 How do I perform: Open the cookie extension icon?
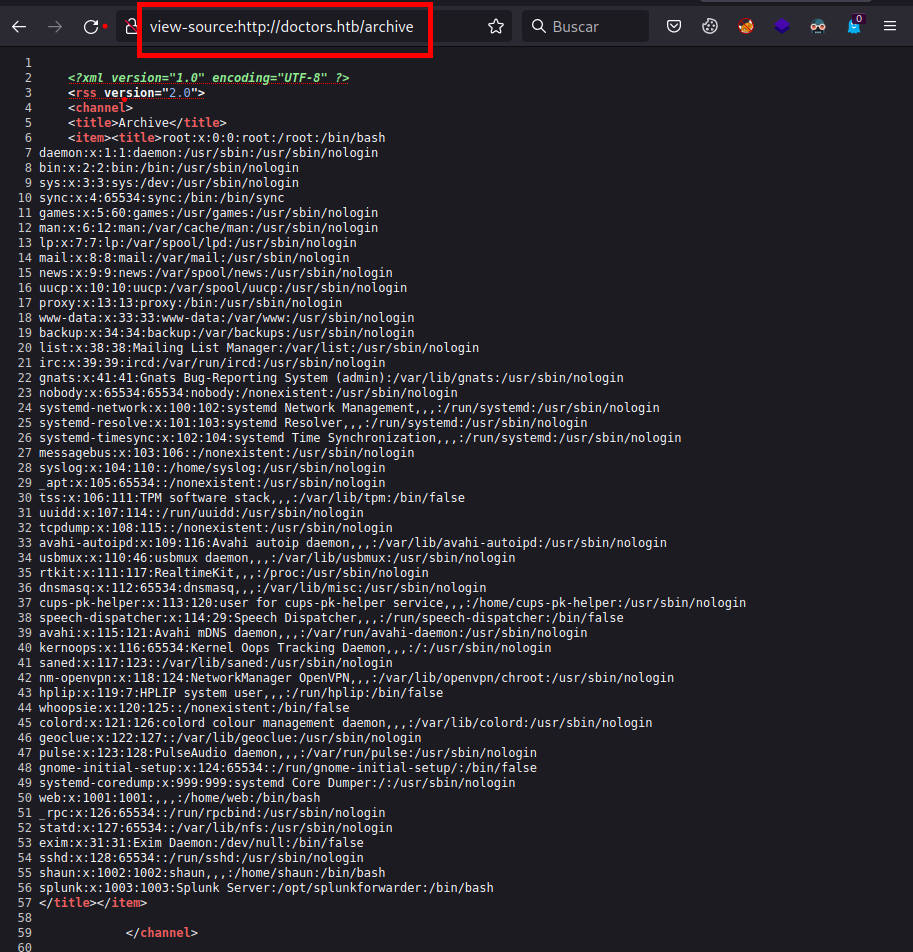710,27
